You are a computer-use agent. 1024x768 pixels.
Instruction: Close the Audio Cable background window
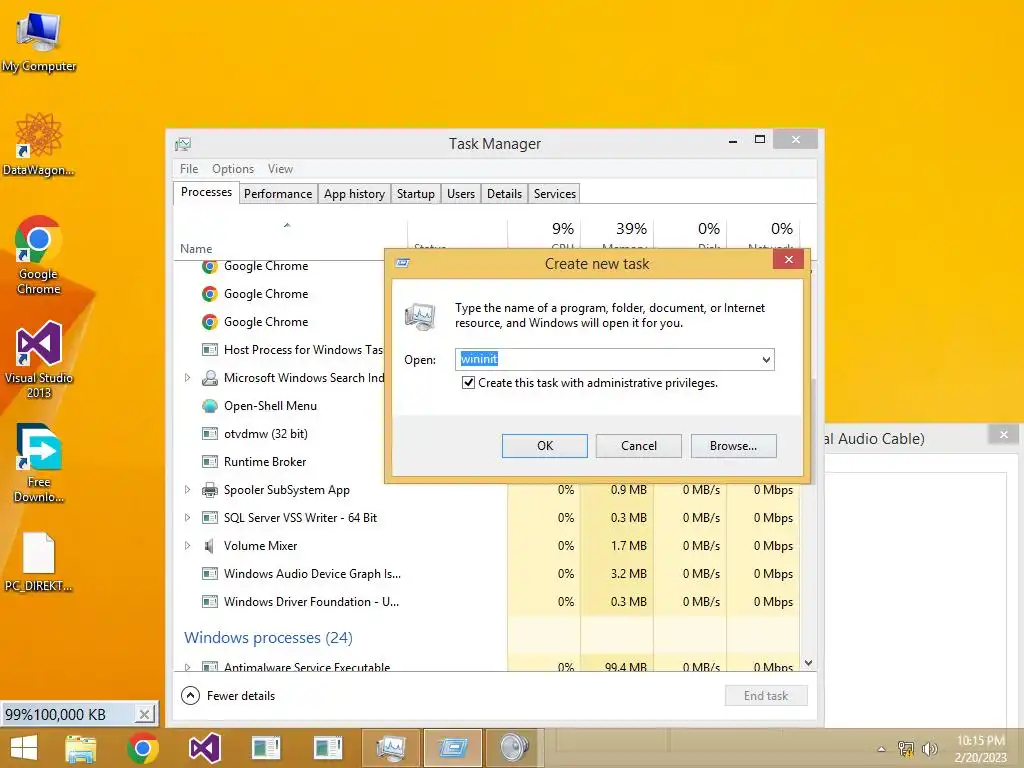coord(1003,434)
